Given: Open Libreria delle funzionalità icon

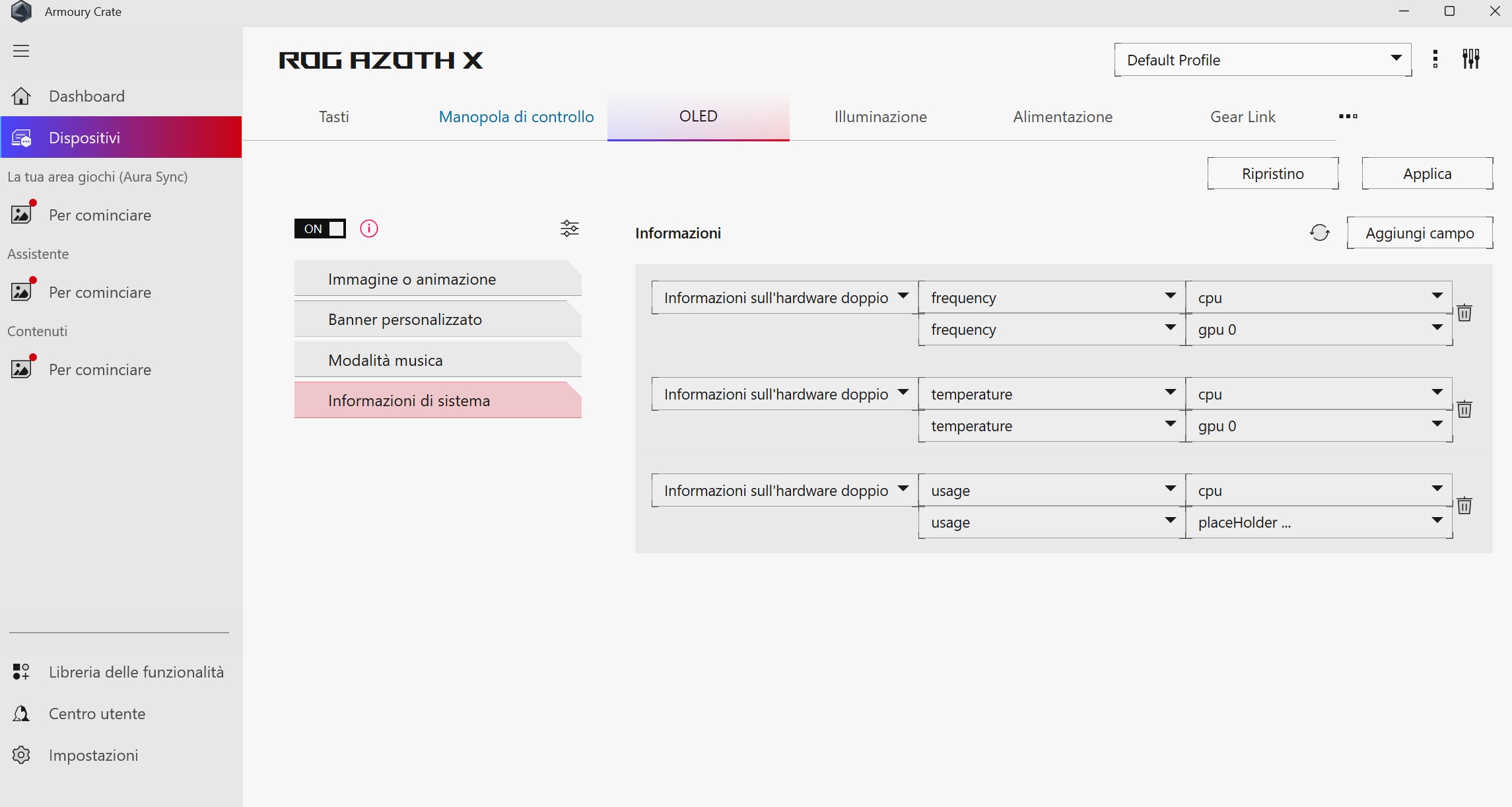Looking at the screenshot, I should (21, 672).
